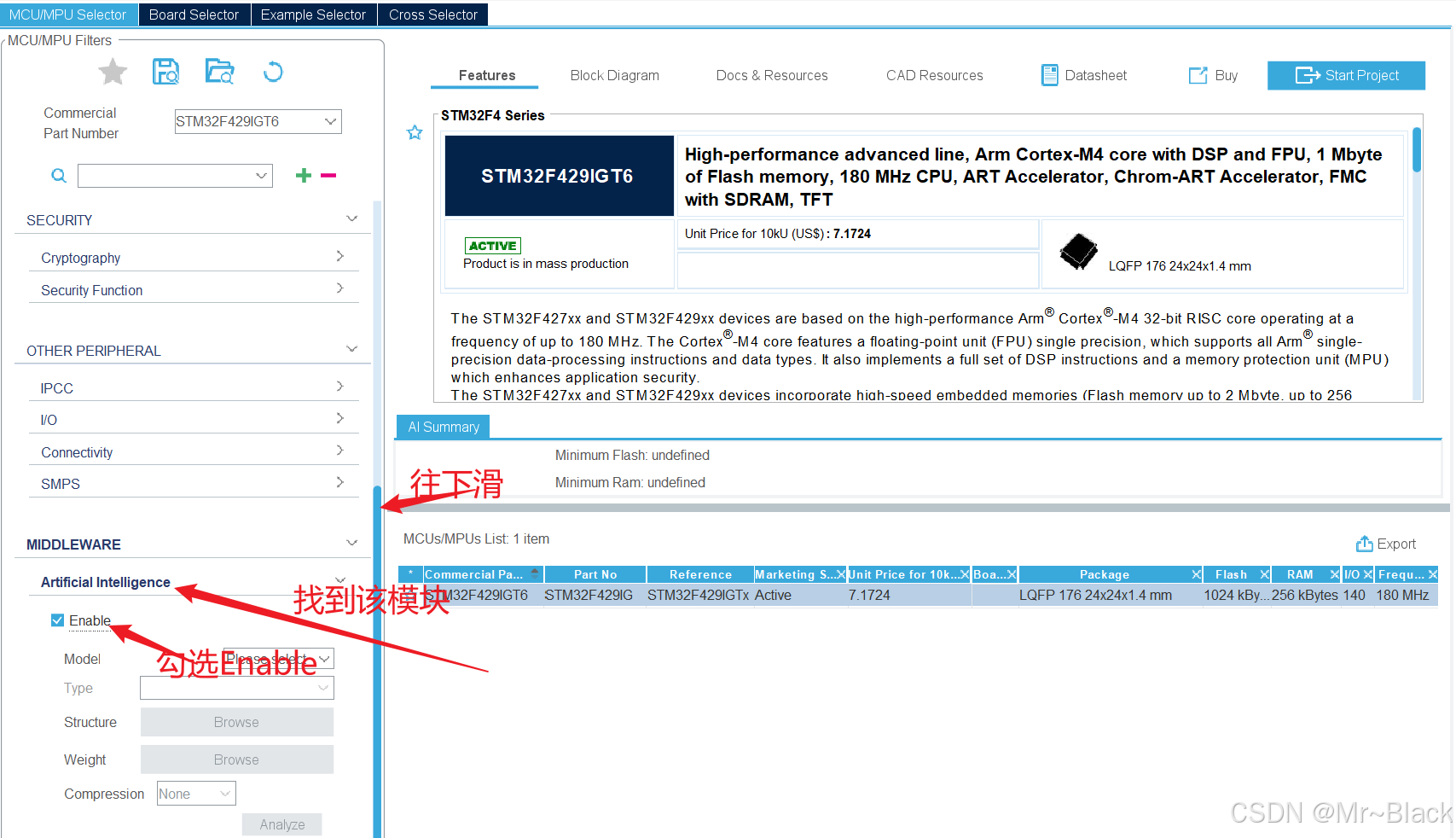The width and height of the screenshot is (1456, 838).
Task: Open Commercial Part Number dropdown
Action: [331, 121]
